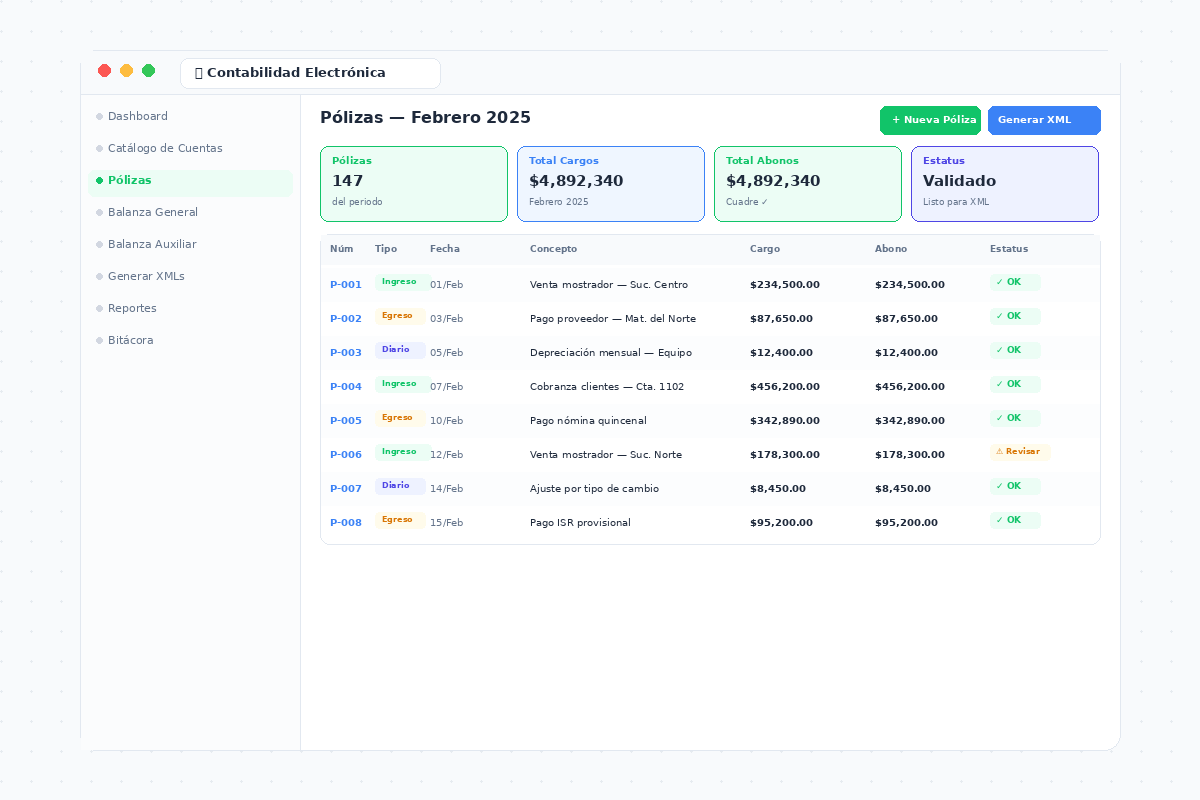Viewport: 1200px width, 800px height.
Task: Select concept Pago ISR provisional
Action: click(x=580, y=523)
